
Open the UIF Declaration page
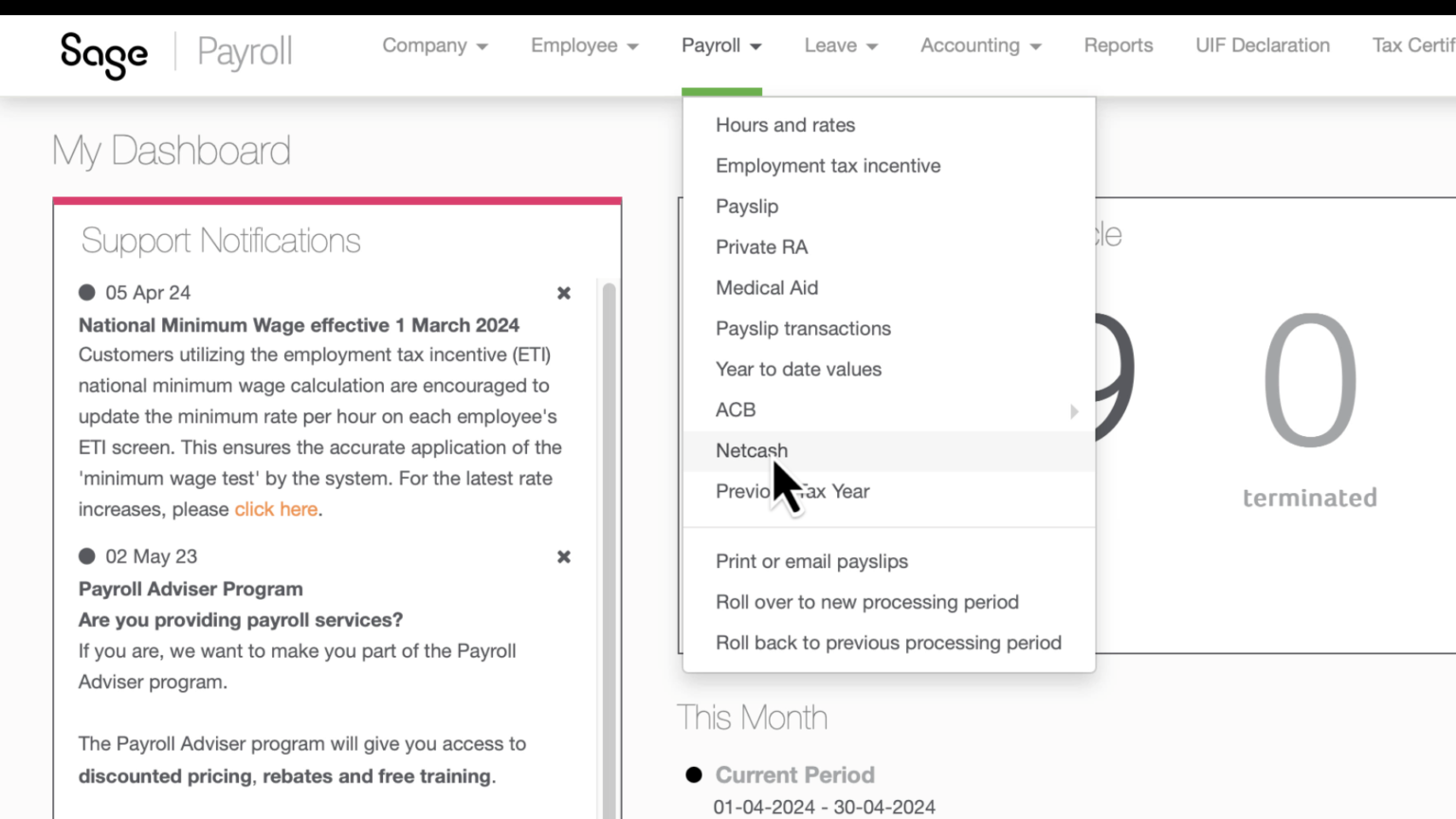pos(1262,45)
